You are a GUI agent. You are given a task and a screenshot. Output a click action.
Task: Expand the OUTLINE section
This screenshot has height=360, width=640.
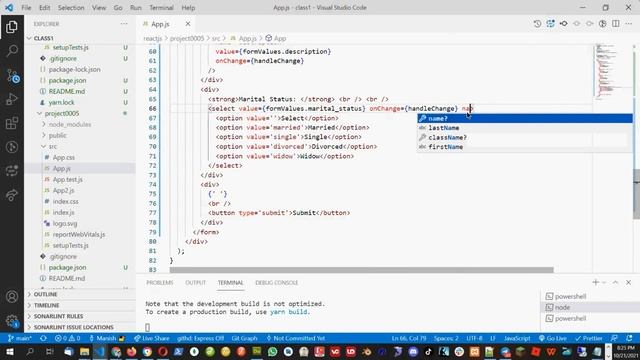[45, 294]
